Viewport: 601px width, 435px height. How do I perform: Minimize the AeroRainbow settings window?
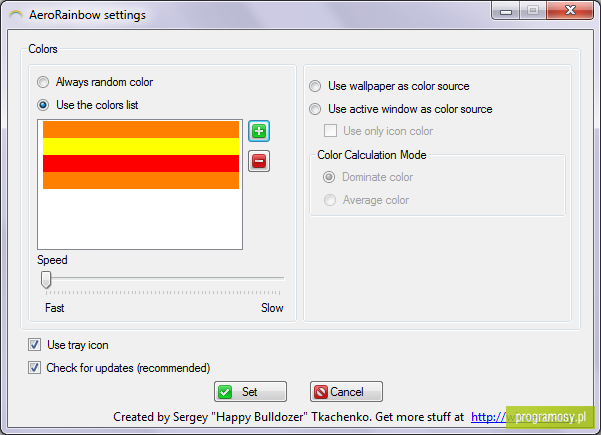coord(506,10)
